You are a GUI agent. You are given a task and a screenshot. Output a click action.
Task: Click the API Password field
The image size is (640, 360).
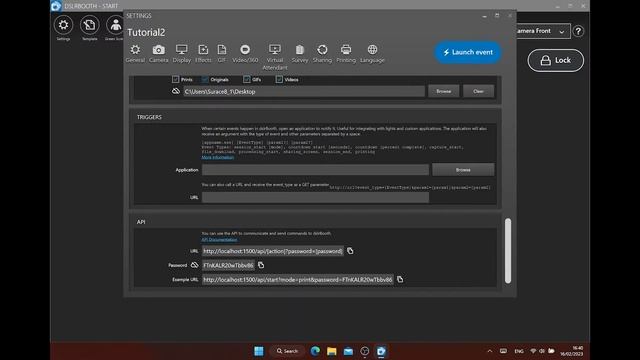click(x=228, y=265)
